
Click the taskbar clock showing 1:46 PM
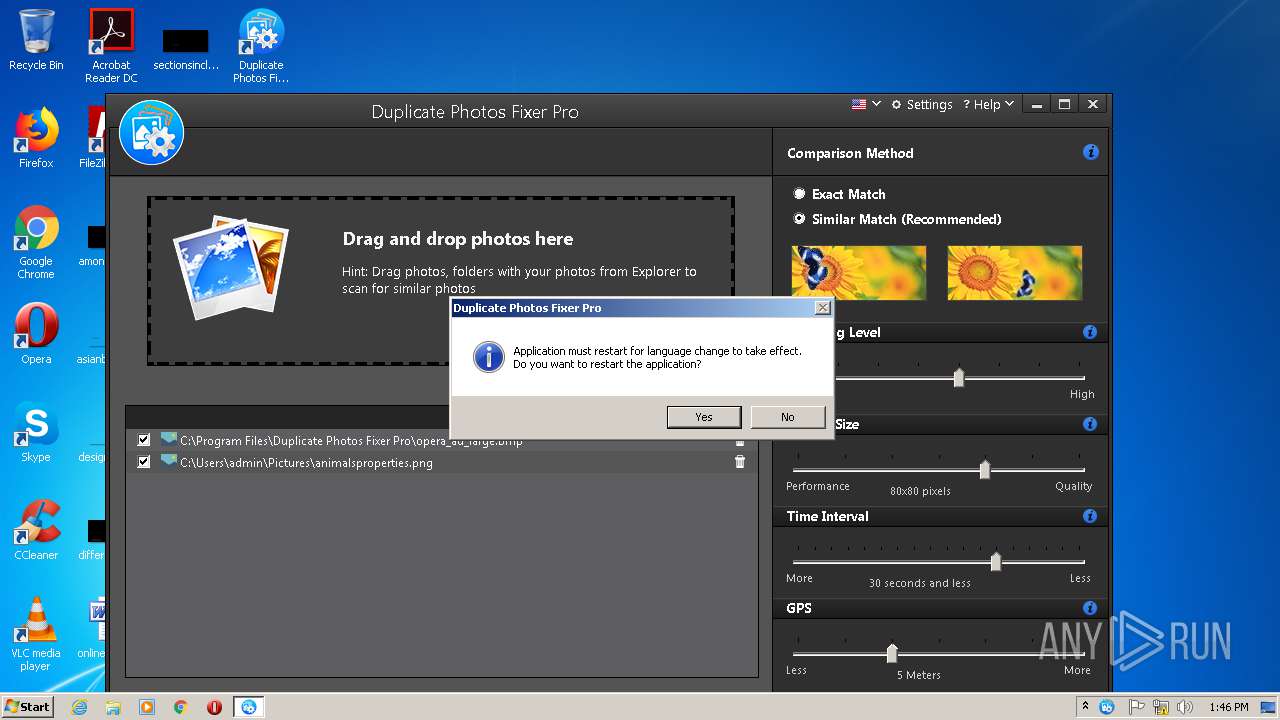click(x=1227, y=707)
